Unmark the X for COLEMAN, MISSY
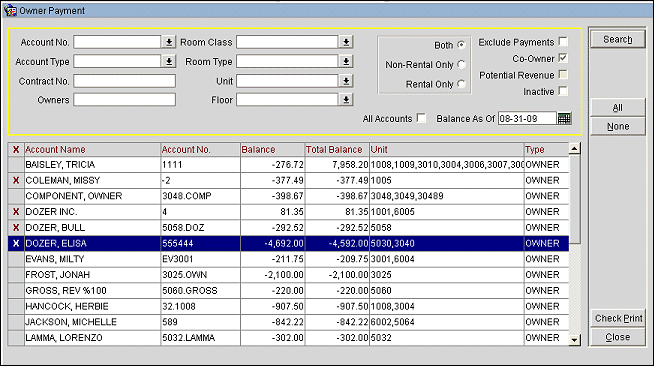654x366 pixels. point(16,180)
